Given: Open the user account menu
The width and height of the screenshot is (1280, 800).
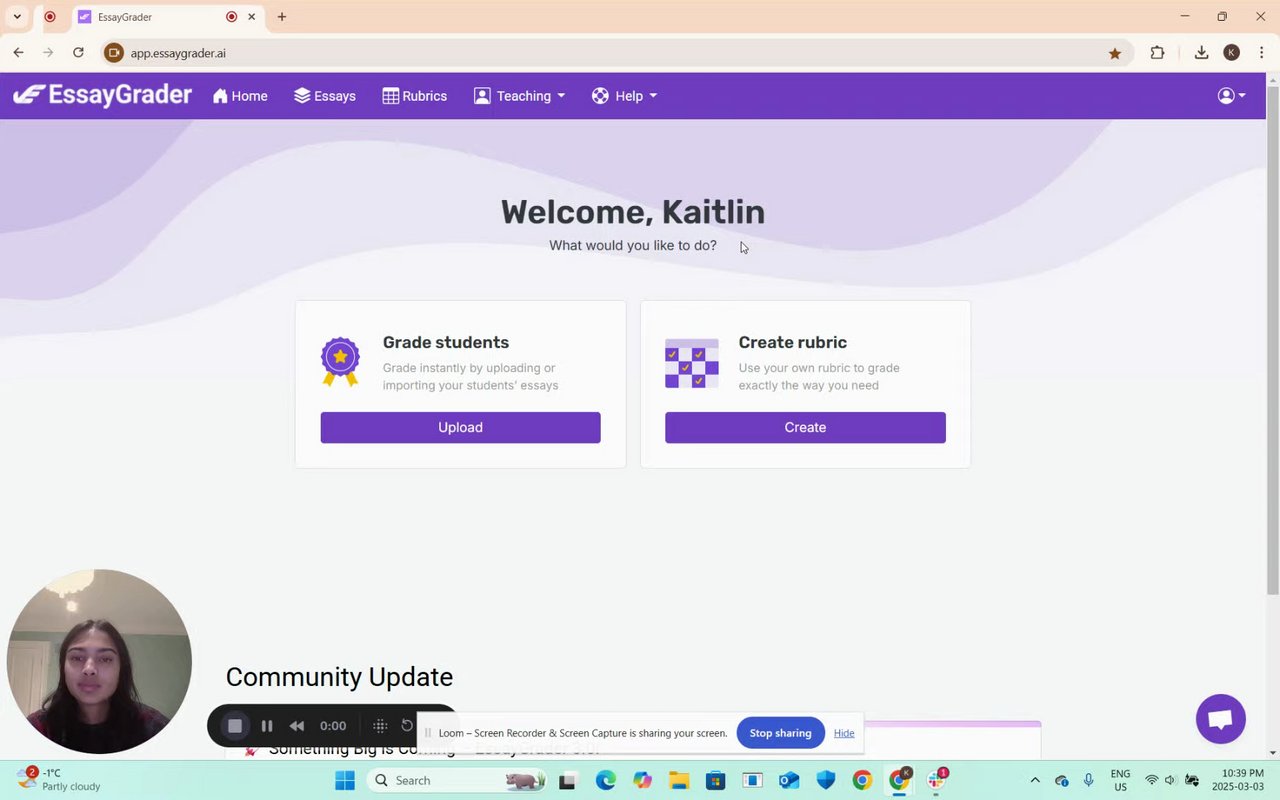Looking at the screenshot, I should (1231, 96).
